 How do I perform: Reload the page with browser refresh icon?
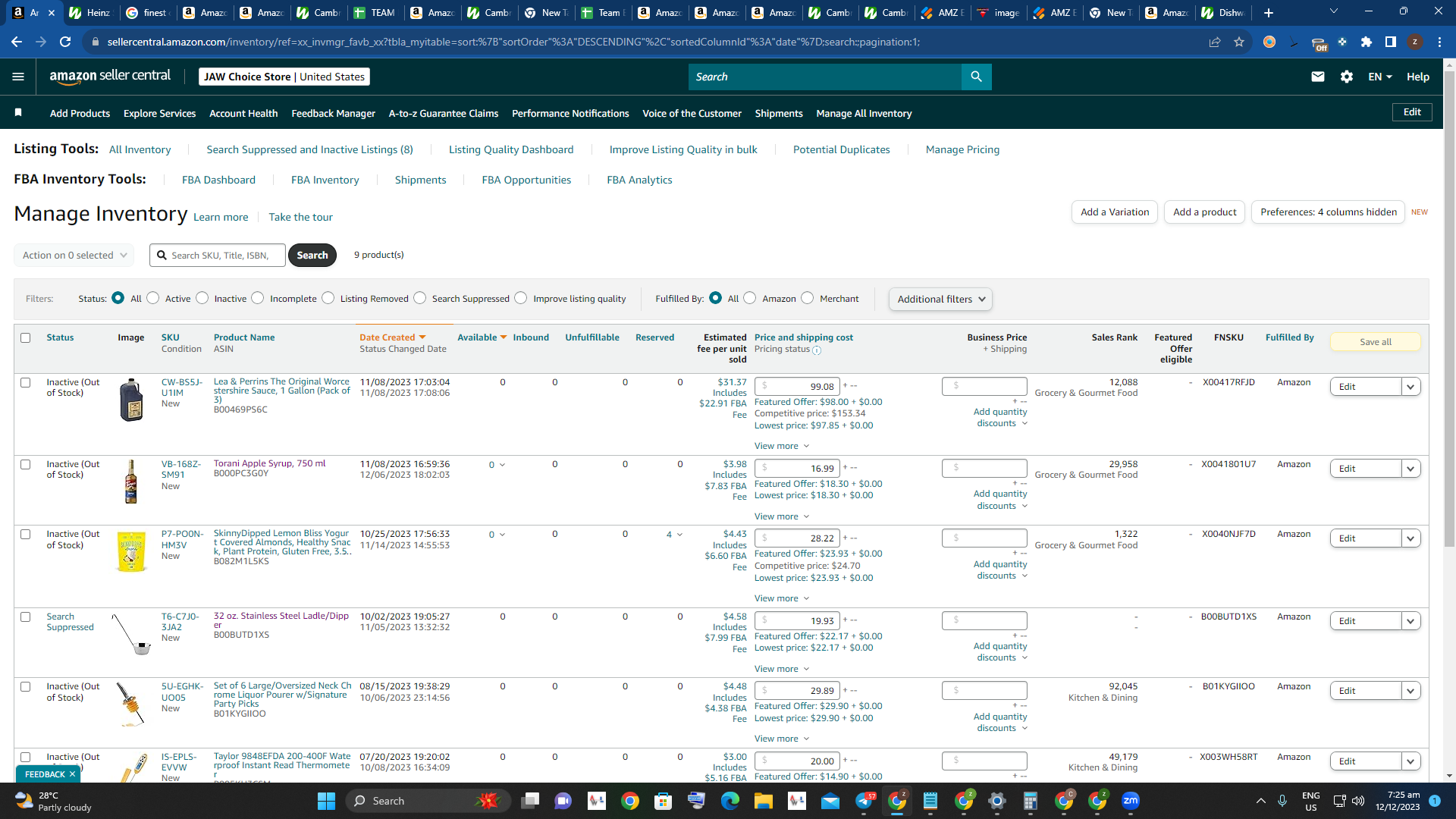[65, 42]
